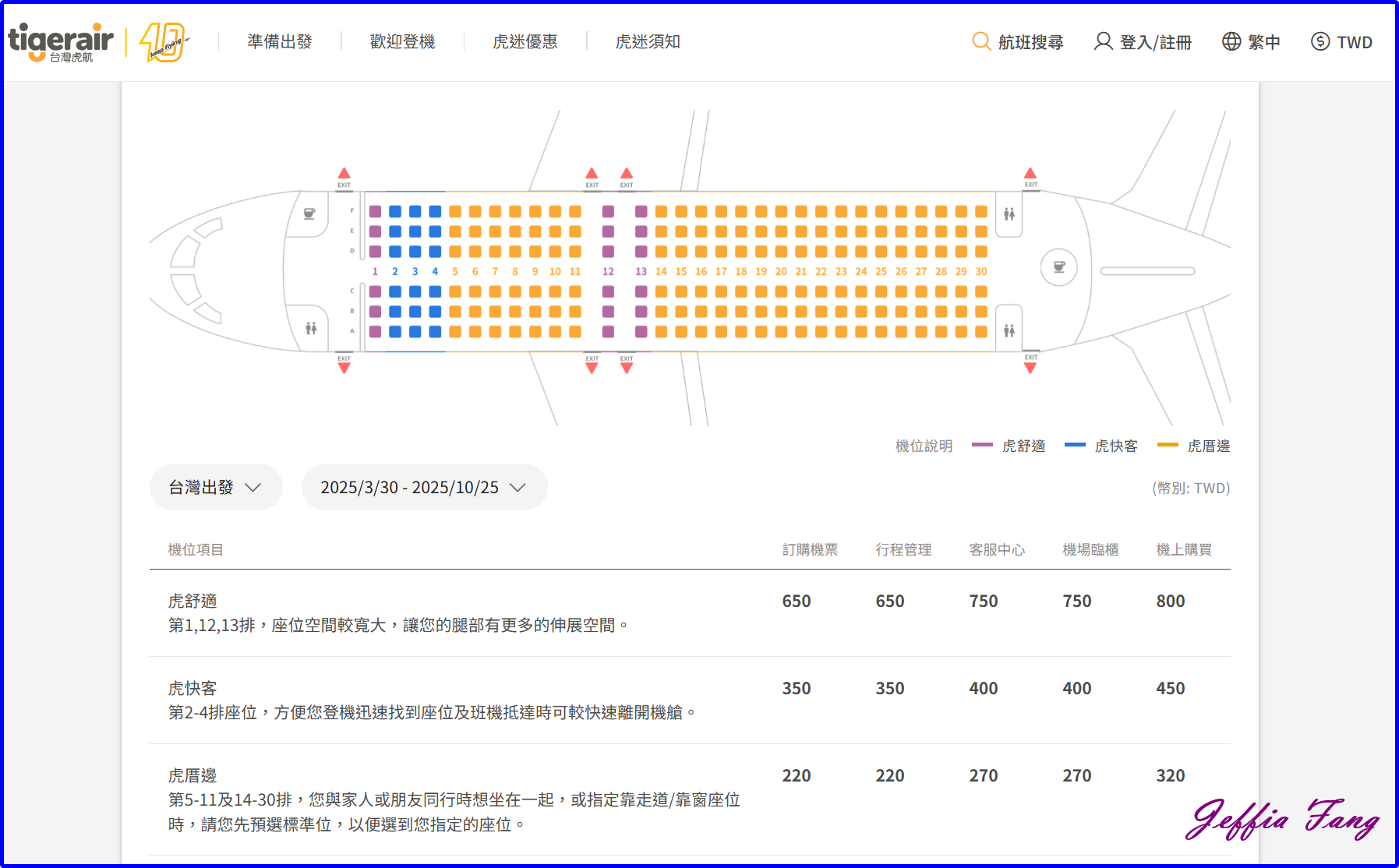Open the 準備出發 menu
The image size is (1399, 868).
(x=280, y=41)
